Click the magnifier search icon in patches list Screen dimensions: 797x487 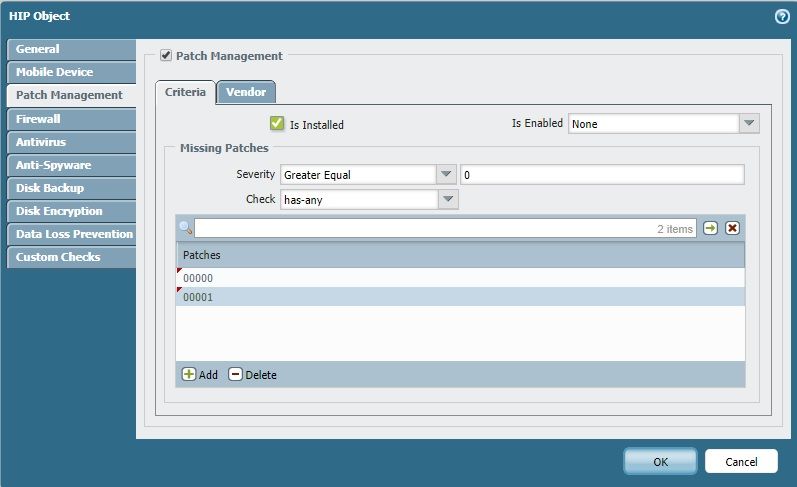186,228
